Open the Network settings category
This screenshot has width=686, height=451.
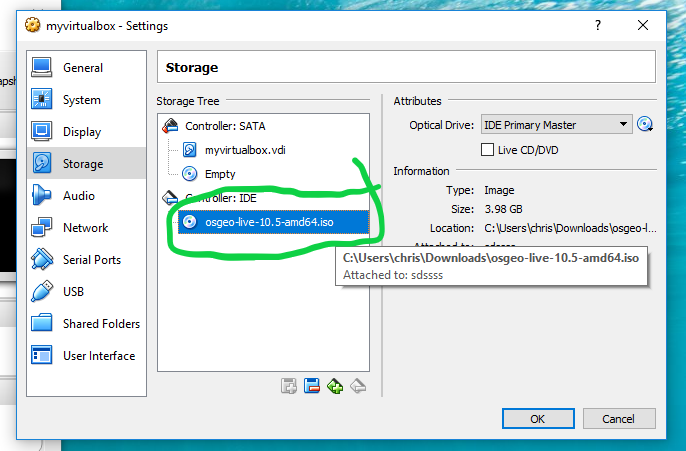86,227
